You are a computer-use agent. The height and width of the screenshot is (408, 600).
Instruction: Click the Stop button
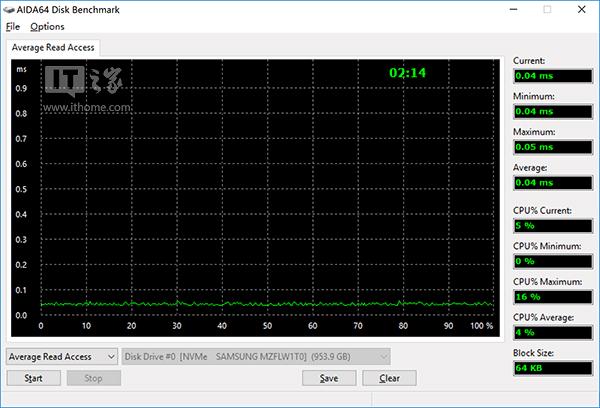click(x=93, y=378)
